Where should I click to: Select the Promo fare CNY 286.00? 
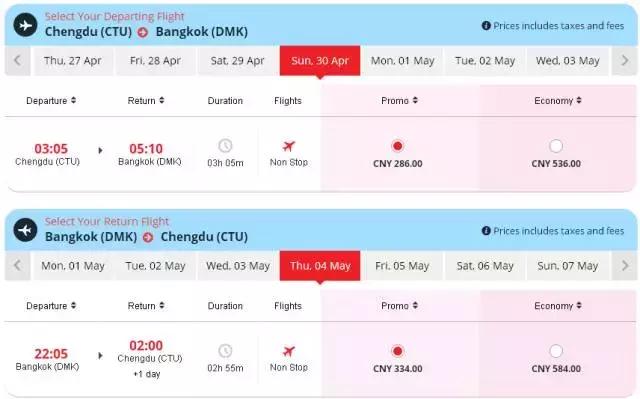(x=397, y=146)
